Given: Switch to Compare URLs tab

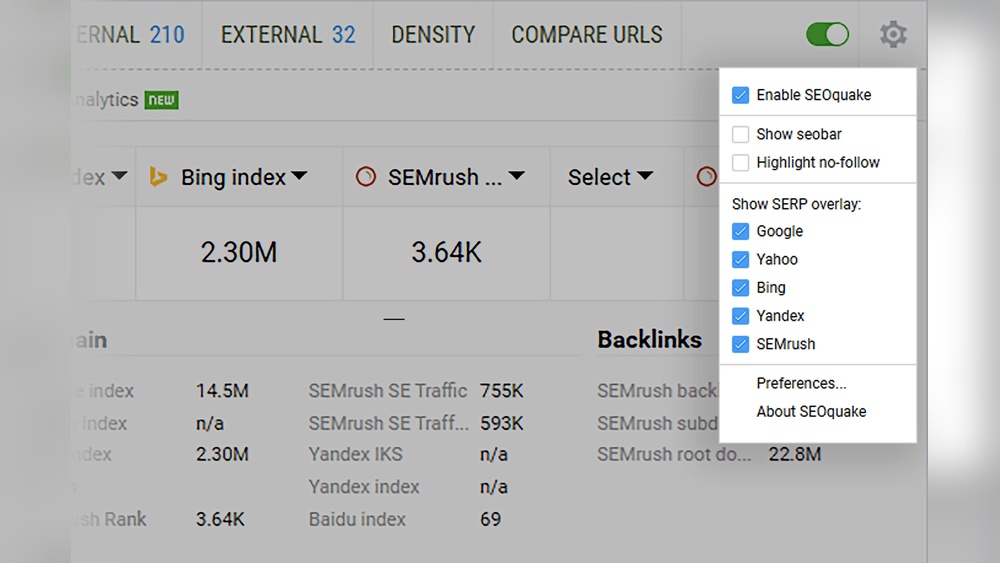Looking at the screenshot, I should [x=587, y=34].
